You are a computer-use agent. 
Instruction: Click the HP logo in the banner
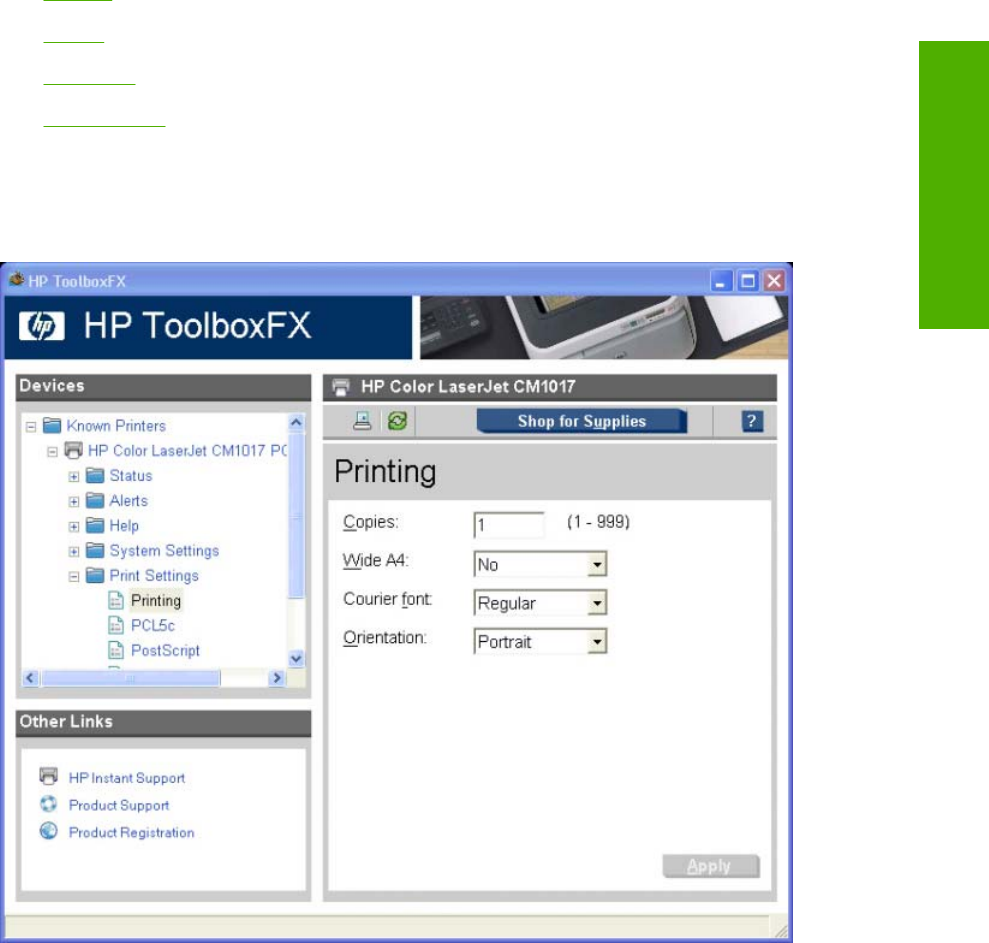42,327
